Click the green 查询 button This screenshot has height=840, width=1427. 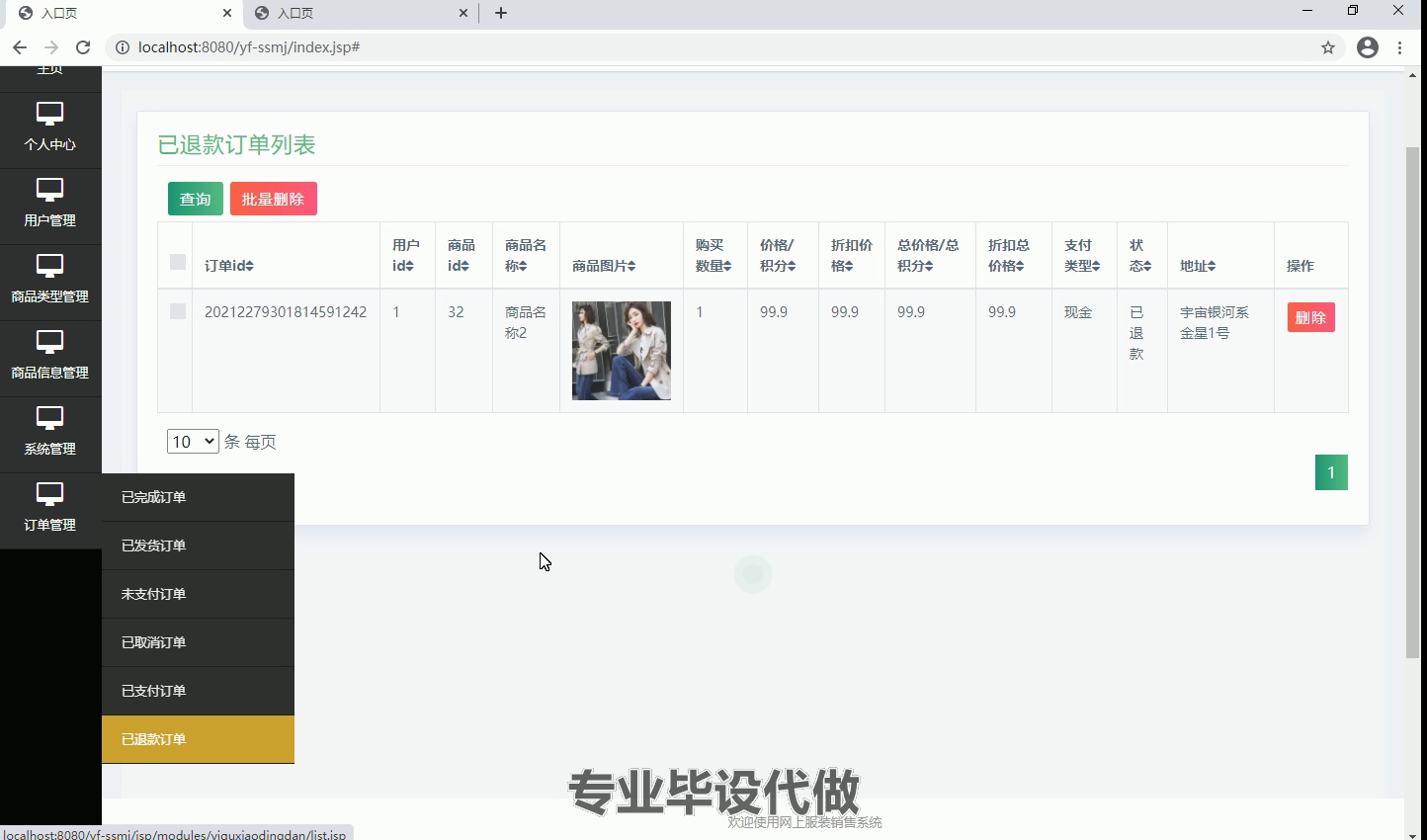(x=196, y=199)
